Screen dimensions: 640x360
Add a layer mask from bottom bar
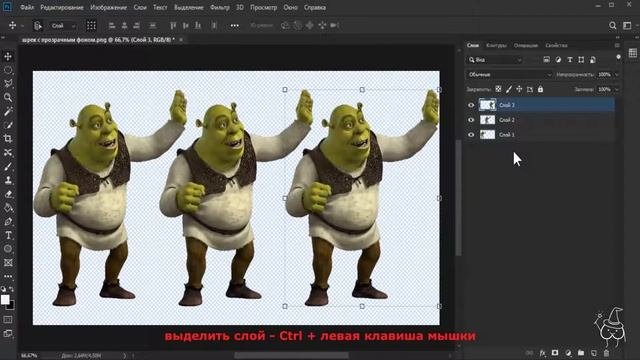(x=555, y=353)
